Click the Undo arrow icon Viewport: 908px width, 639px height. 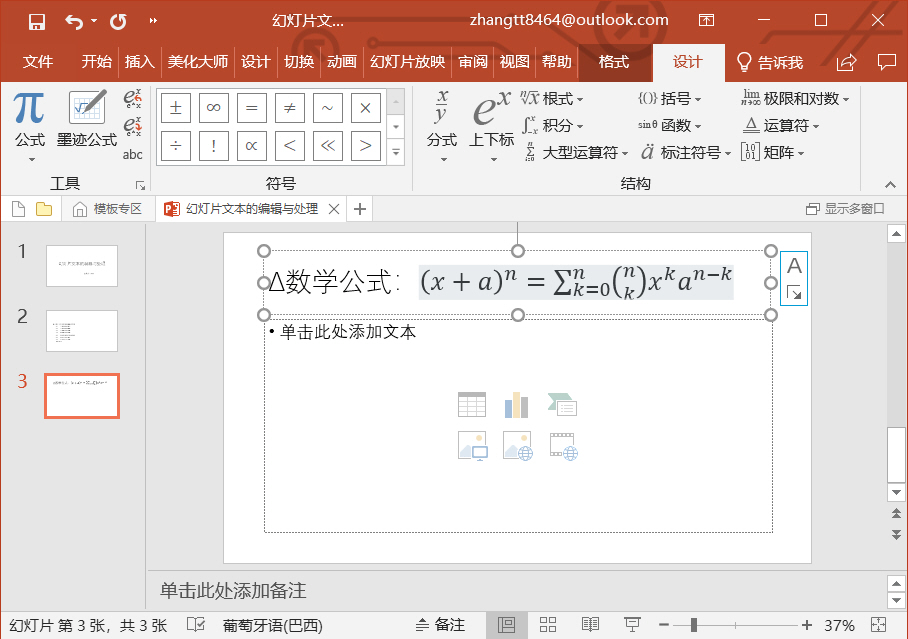click(74, 21)
